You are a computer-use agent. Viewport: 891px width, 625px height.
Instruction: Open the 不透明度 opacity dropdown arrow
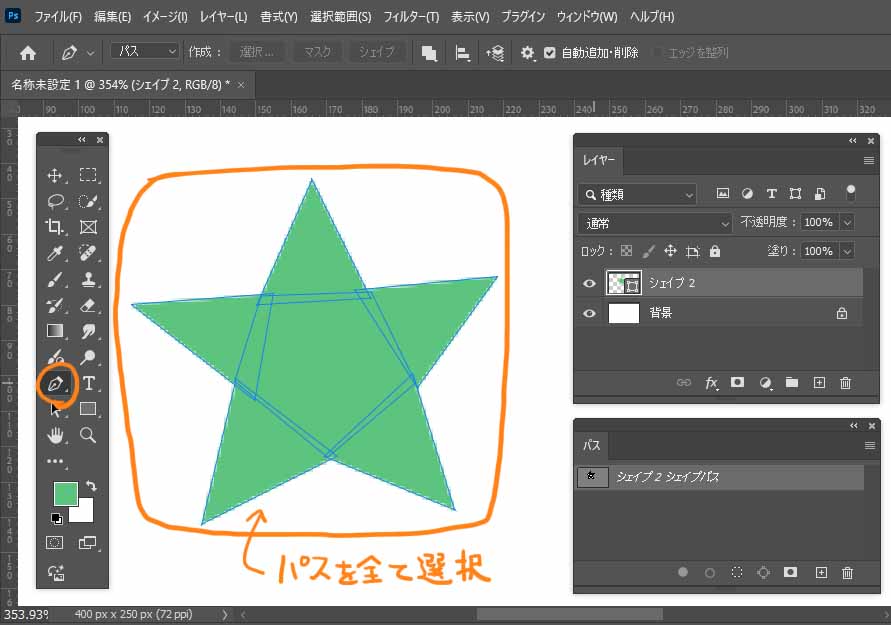(848, 223)
